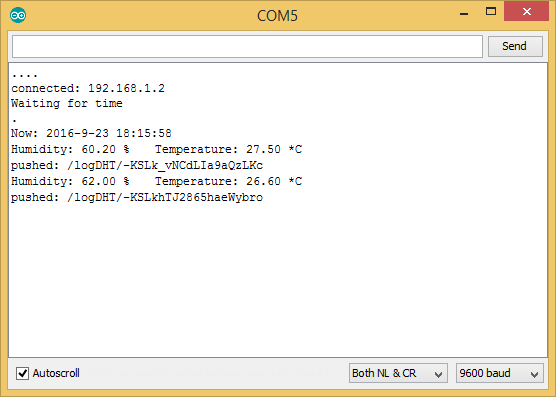The image size is (556, 397).
Task: Click the COM5 window title text
Action: point(277,16)
